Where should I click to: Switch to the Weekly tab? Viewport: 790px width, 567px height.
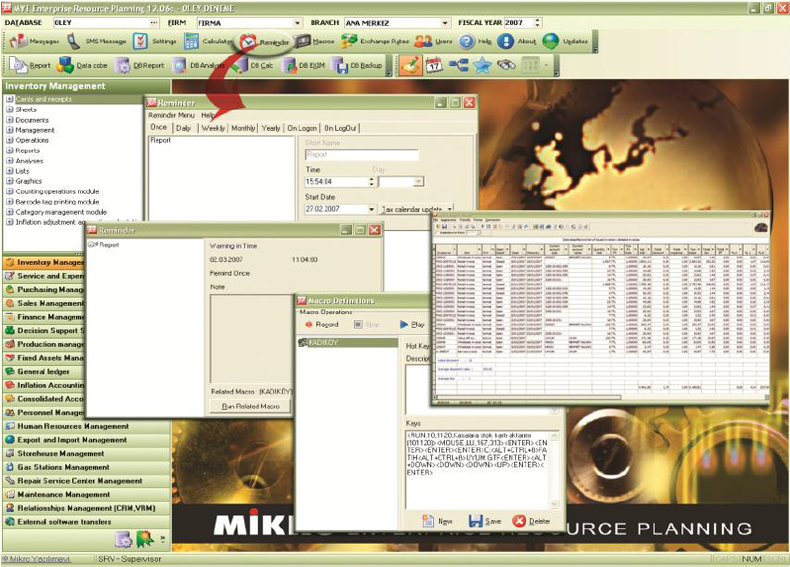click(213, 128)
